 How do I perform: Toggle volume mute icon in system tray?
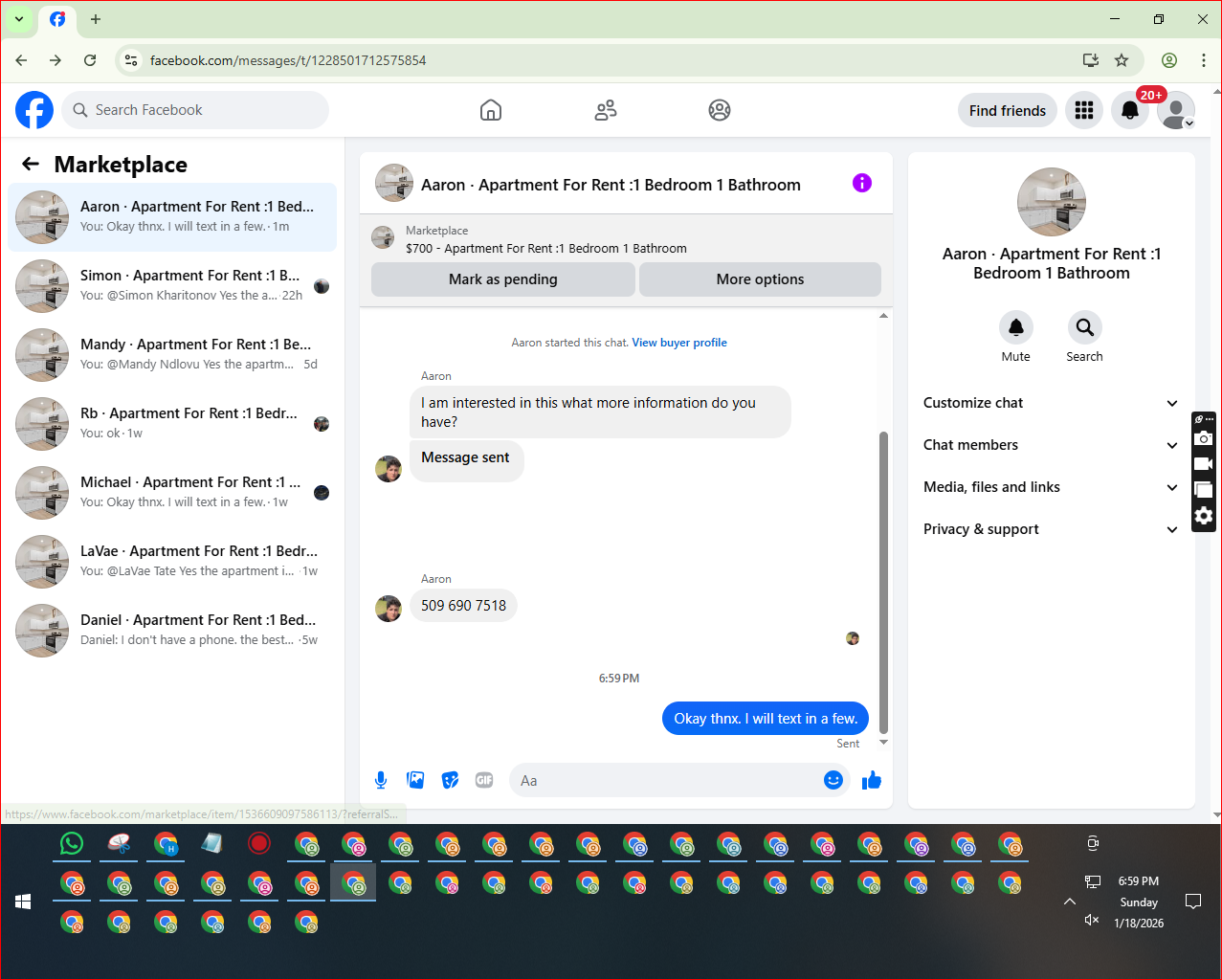pos(1092,920)
